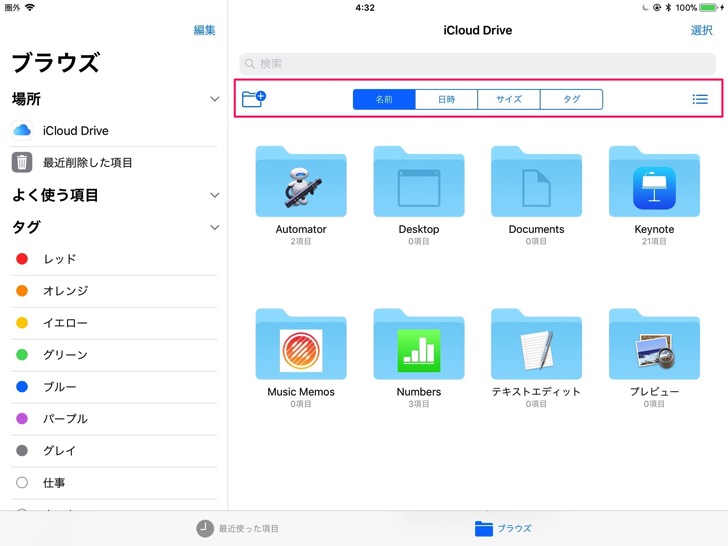Click the グリーン tag label
728x546 pixels.
tap(65, 355)
